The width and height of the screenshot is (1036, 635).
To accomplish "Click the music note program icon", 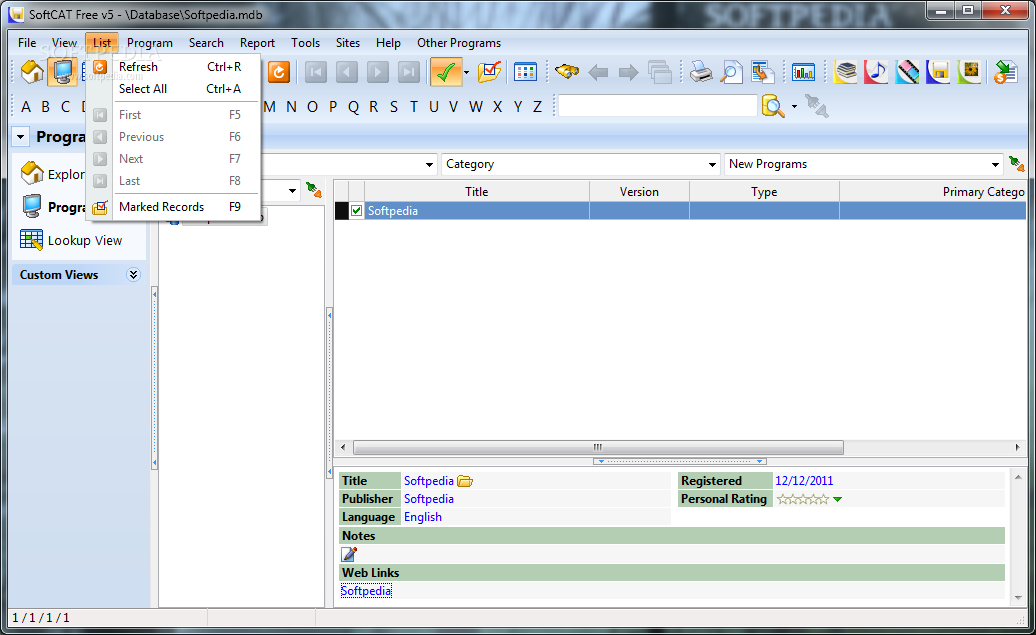I will (875, 72).
